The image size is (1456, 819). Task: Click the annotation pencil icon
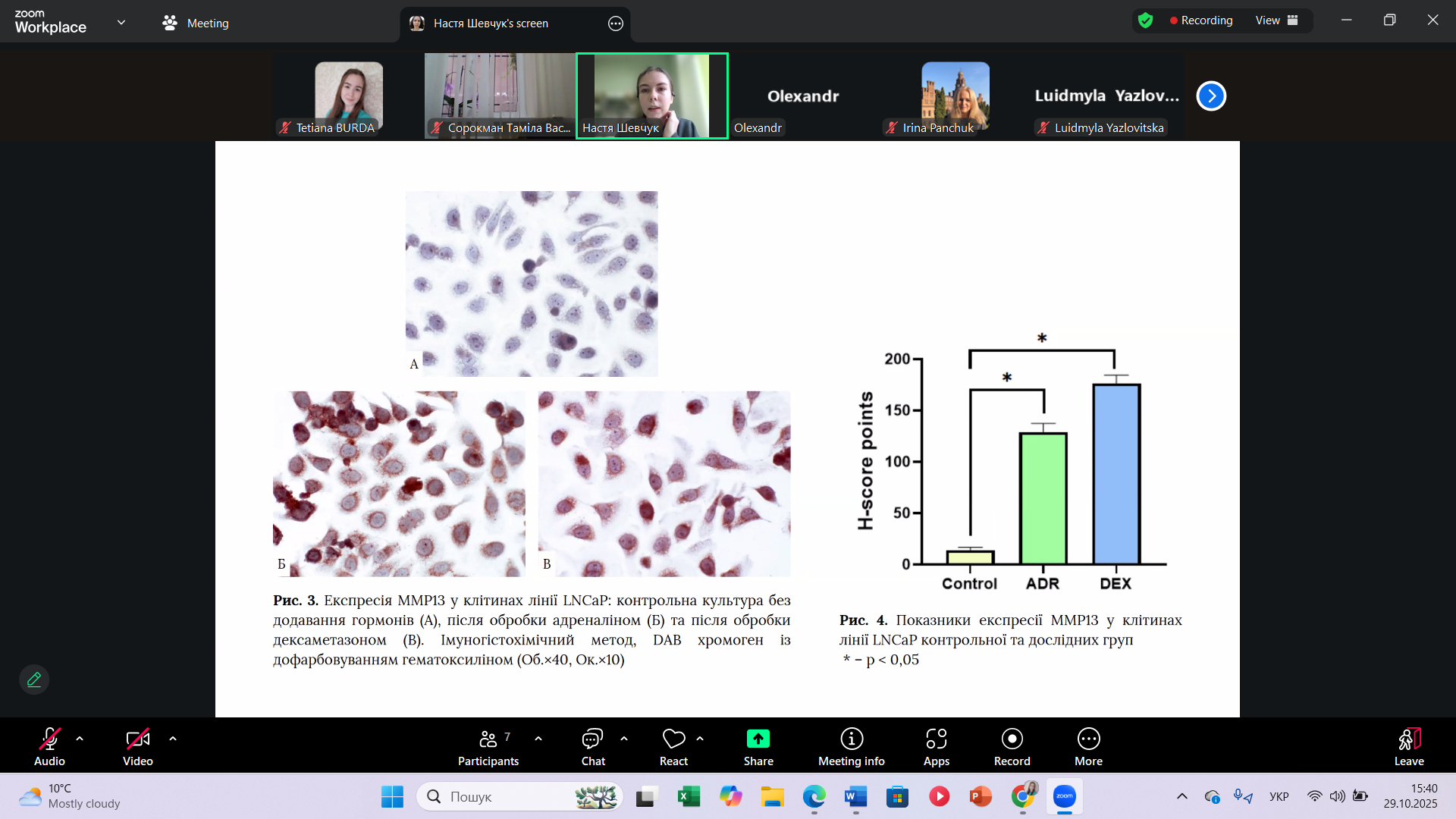[34, 679]
